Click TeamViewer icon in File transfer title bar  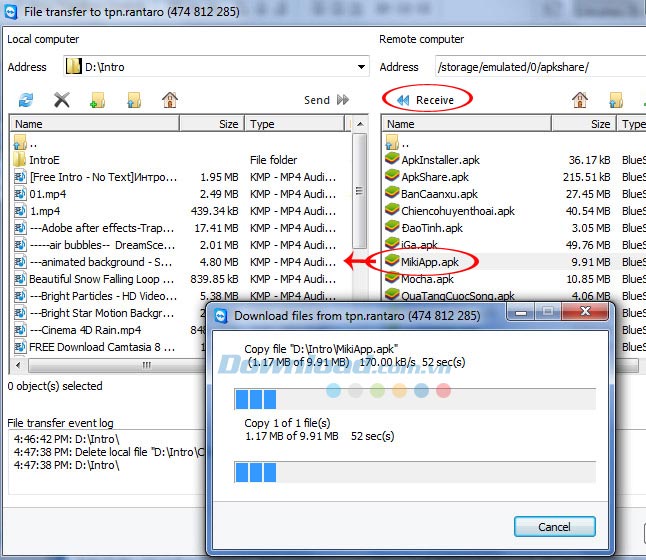point(11,12)
